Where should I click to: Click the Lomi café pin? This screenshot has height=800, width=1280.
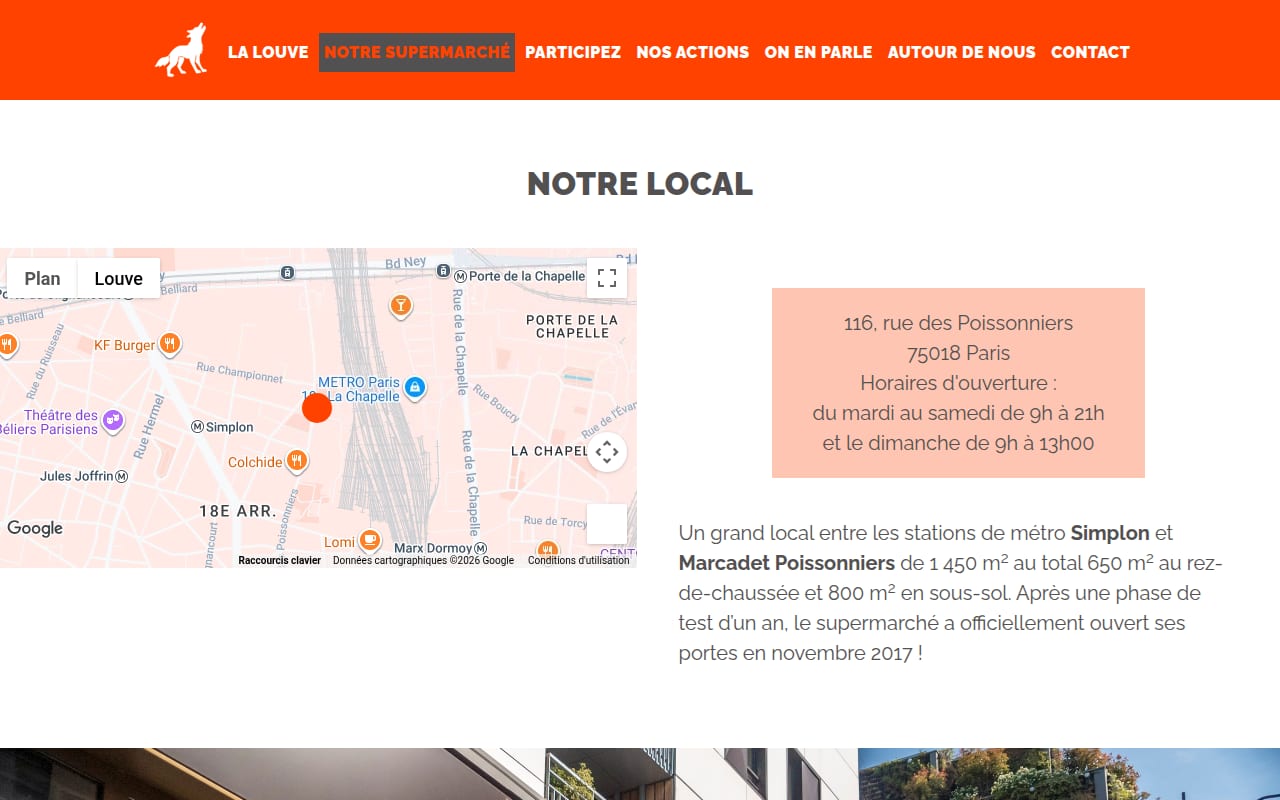pyautogui.click(x=370, y=541)
